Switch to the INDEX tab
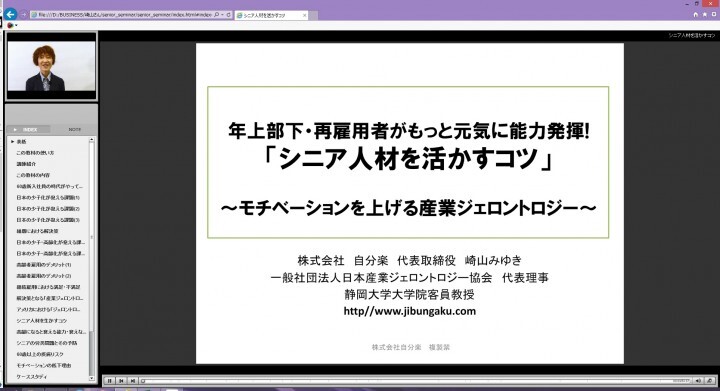 coord(28,129)
